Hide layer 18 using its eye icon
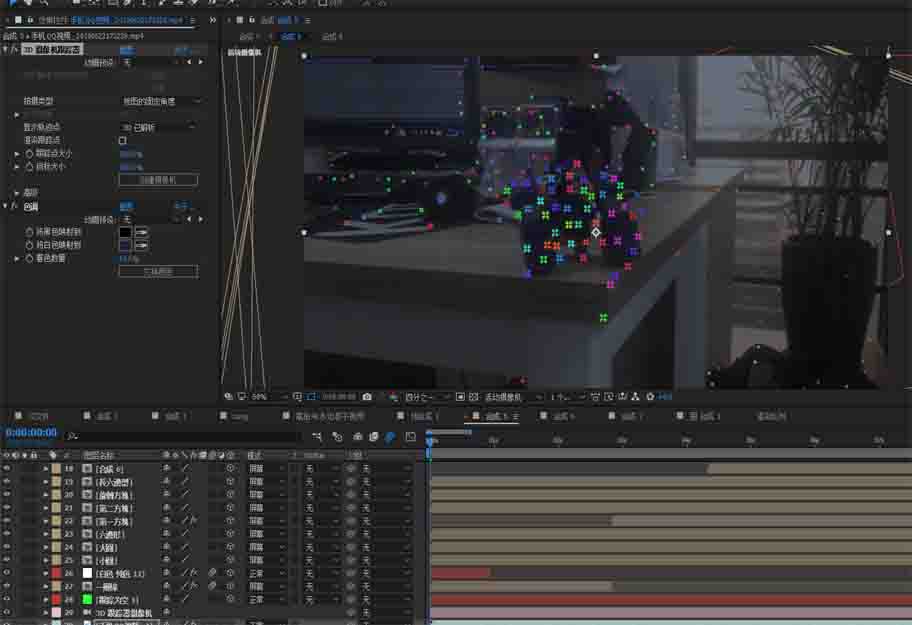 7,469
